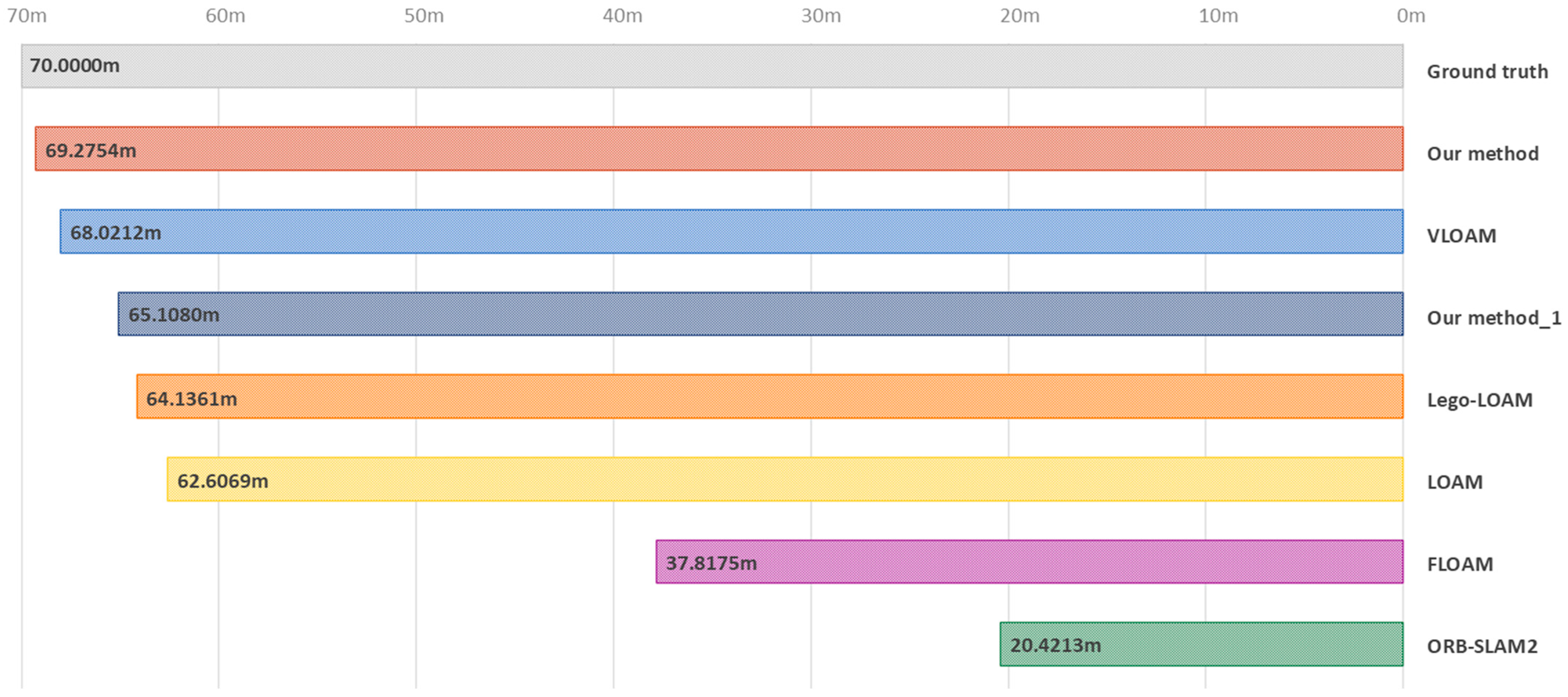The image size is (1568, 697).
Task: Click the gray Ground truth bar
Action: click(712, 66)
